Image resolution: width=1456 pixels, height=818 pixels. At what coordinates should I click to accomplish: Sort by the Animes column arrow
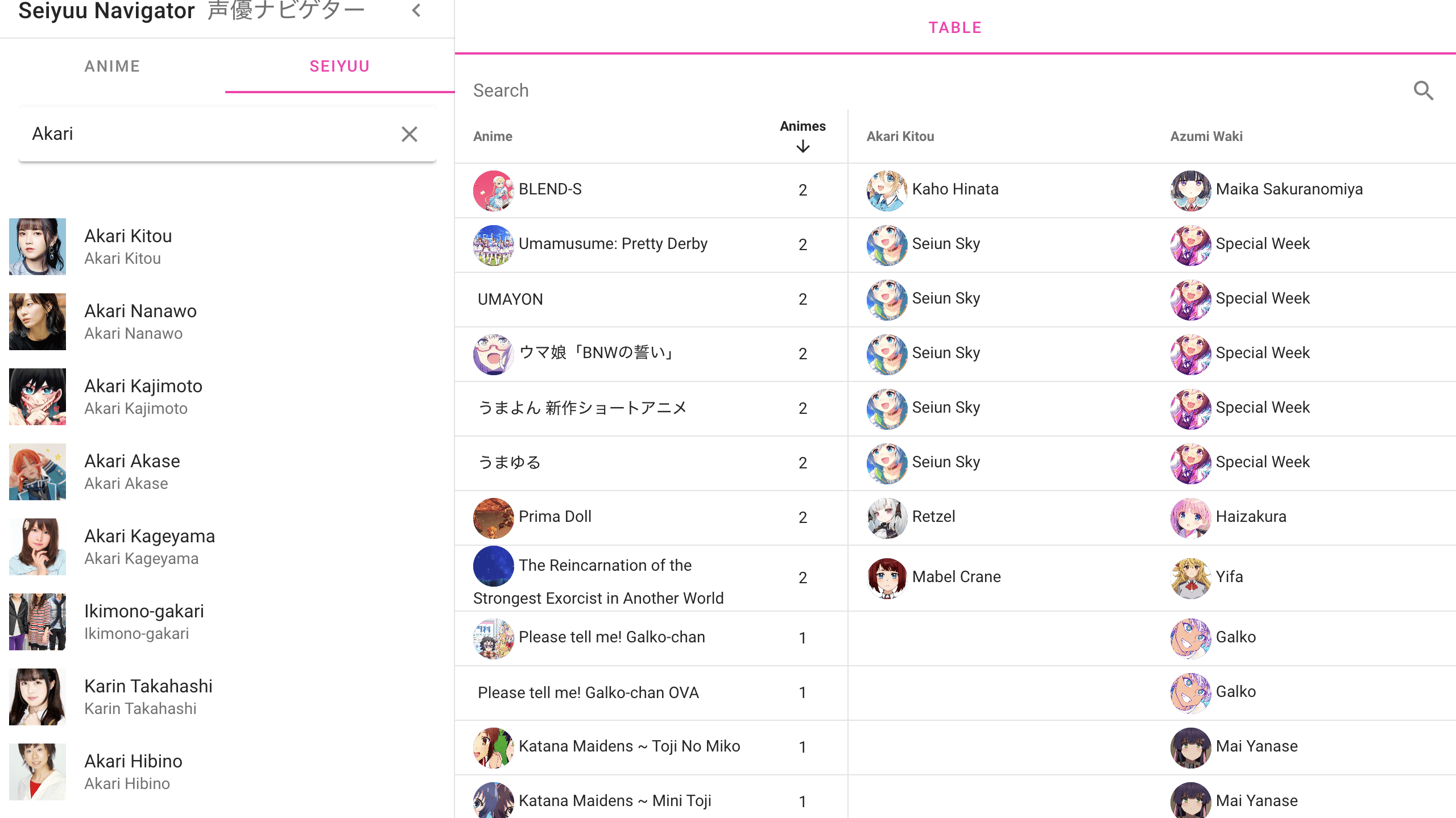pyautogui.click(x=803, y=147)
